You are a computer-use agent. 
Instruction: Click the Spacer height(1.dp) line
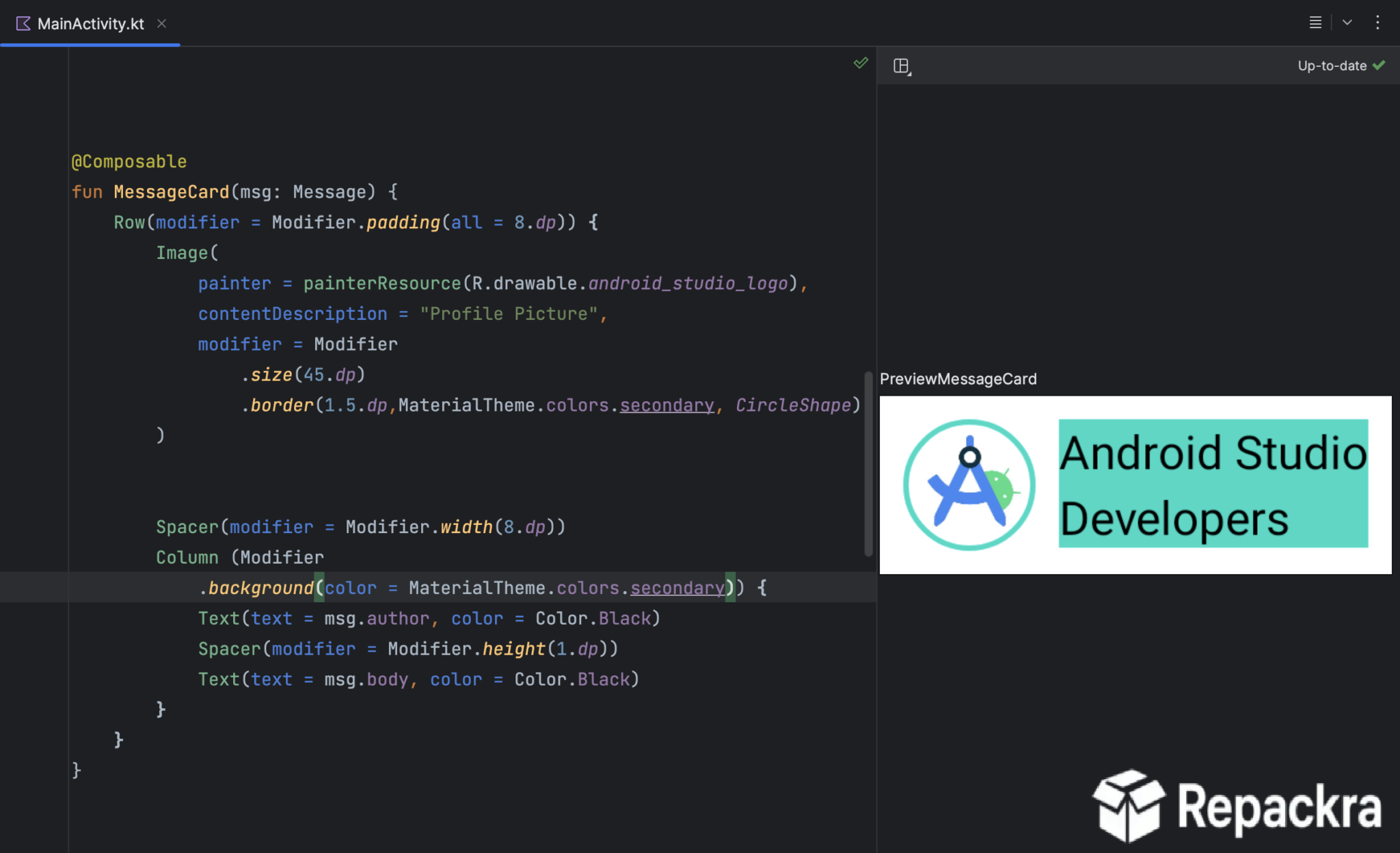point(408,649)
